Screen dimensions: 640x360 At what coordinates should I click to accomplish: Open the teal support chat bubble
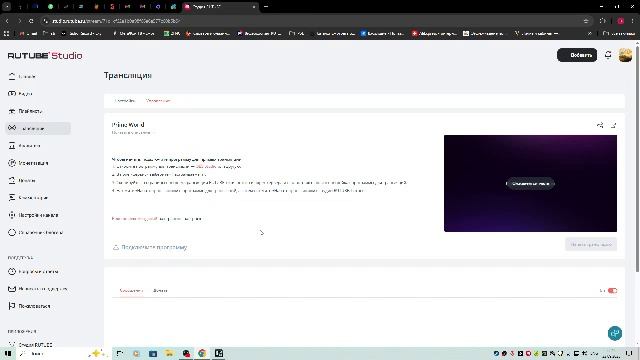[615, 333]
